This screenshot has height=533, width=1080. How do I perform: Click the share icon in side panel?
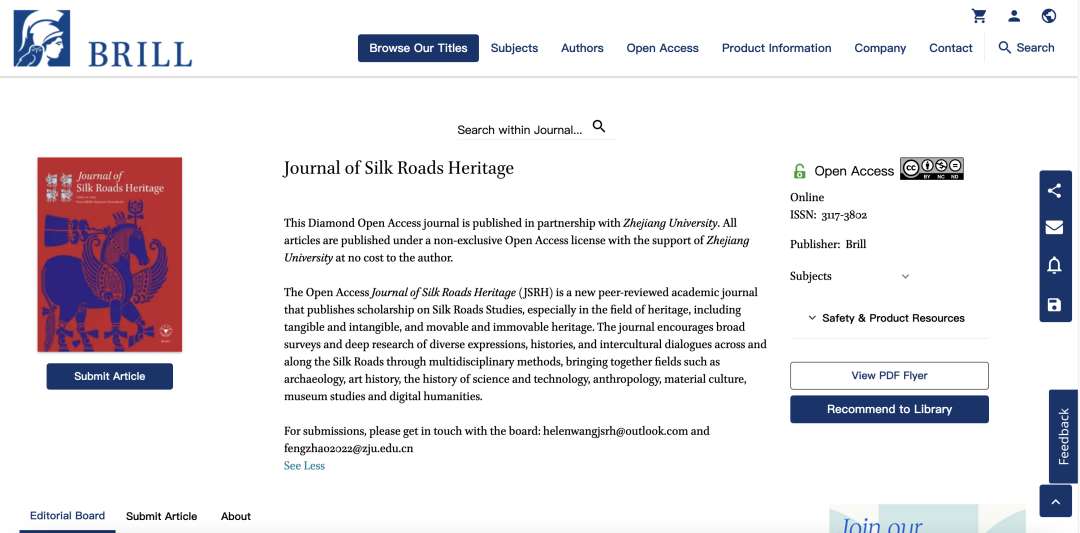click(x=1055, y=191)
